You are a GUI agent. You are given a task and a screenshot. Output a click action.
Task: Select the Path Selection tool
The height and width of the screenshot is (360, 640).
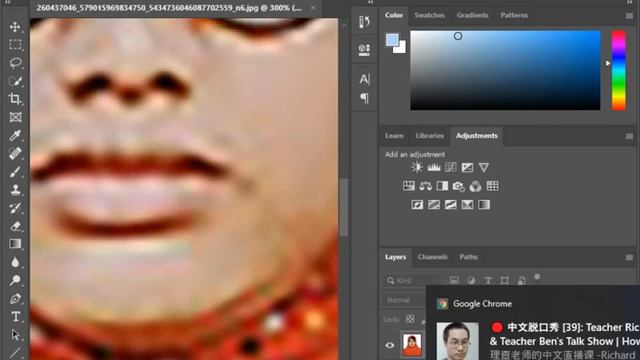click(15, 335)
